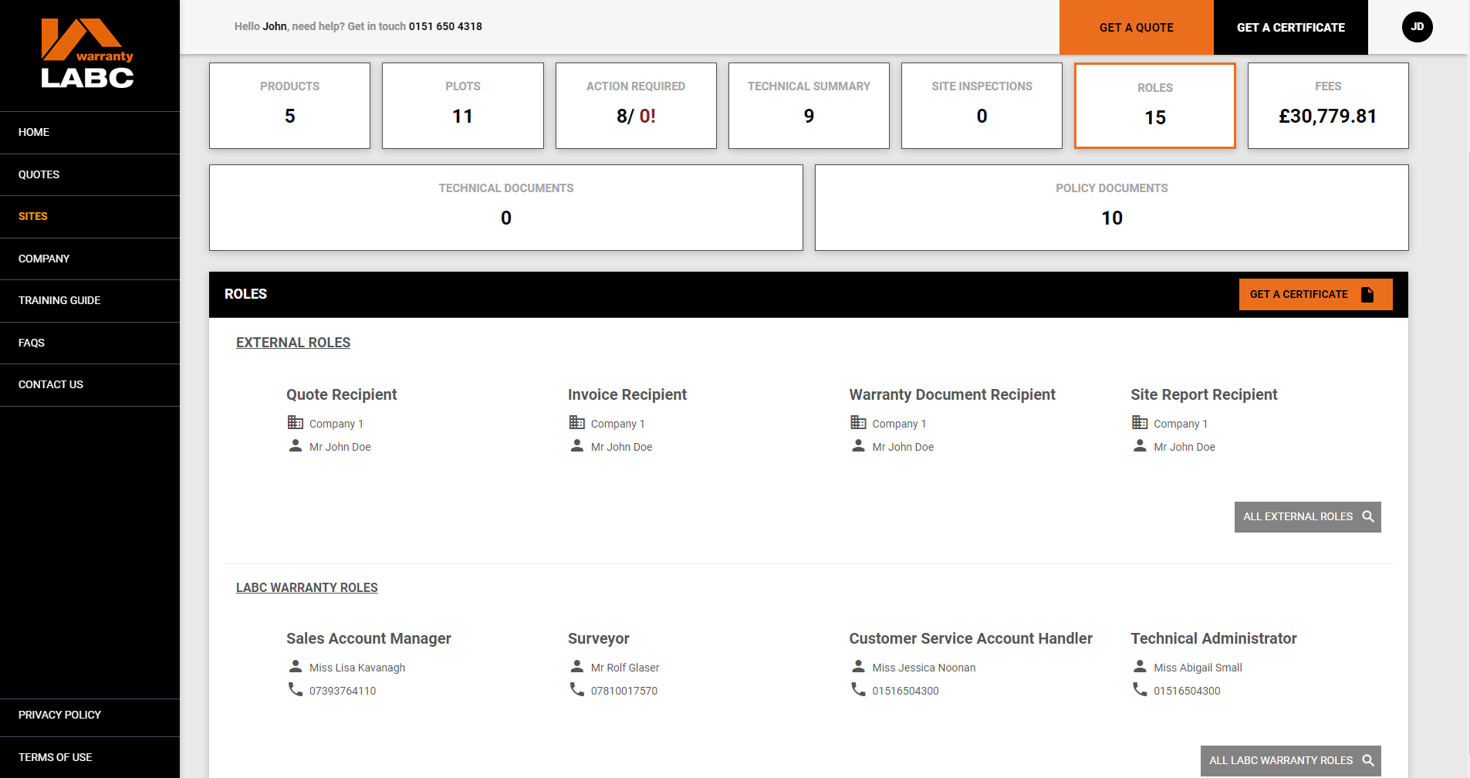
Task: Click the External Roles heading
Action: point(293,342)
